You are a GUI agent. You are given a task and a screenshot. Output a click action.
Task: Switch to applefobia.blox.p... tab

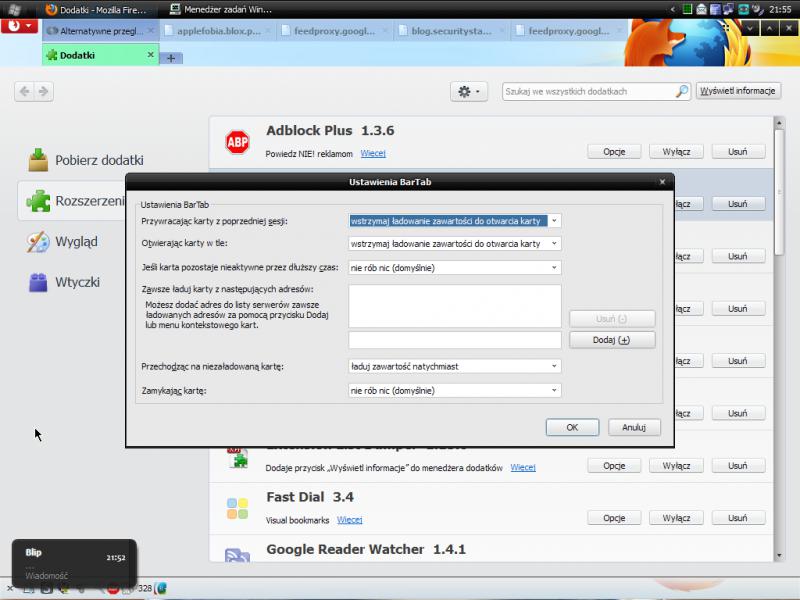(218, 31)
